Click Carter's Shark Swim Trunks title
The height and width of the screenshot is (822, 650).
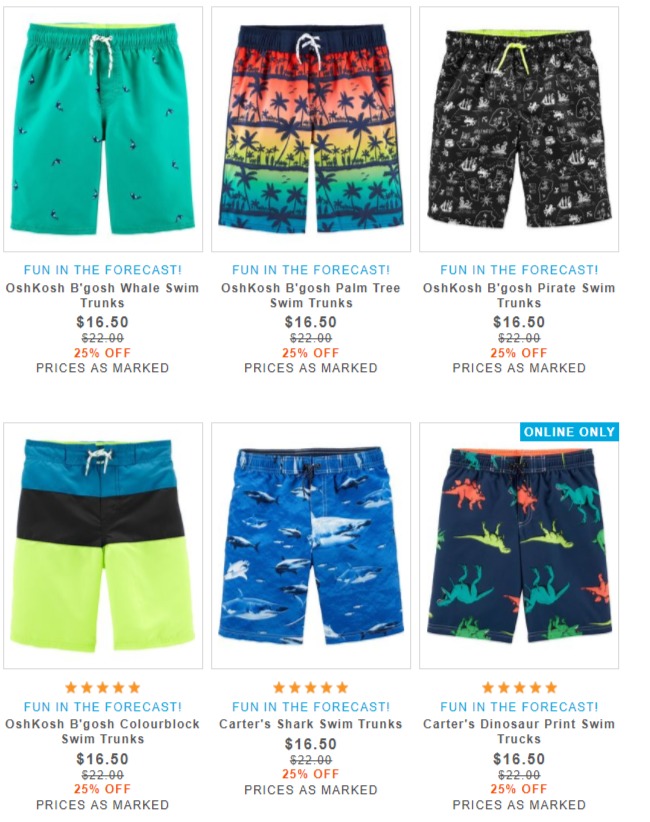point(311,724)
